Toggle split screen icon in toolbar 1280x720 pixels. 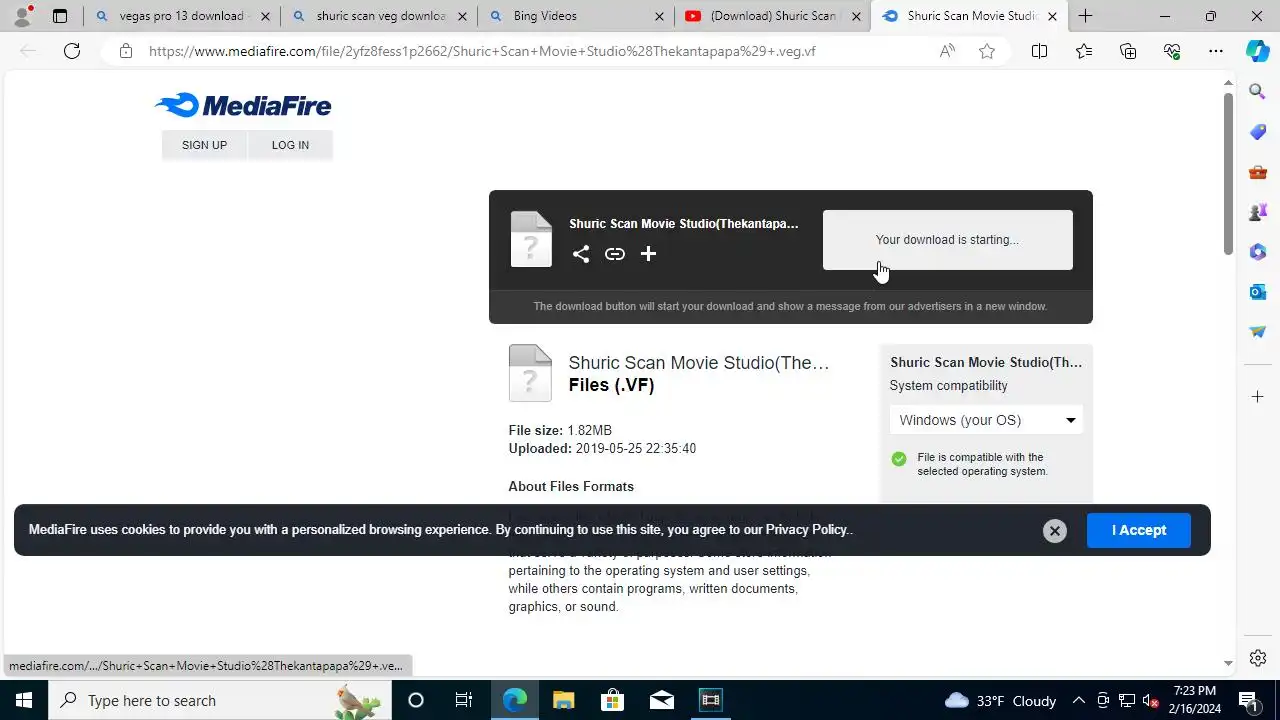click(1039, 51)
